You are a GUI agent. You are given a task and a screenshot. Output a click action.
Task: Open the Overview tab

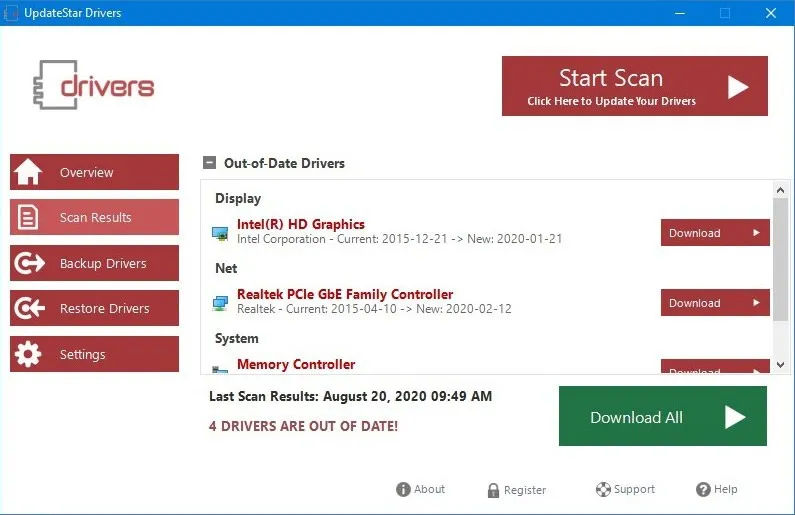[94, 172]
